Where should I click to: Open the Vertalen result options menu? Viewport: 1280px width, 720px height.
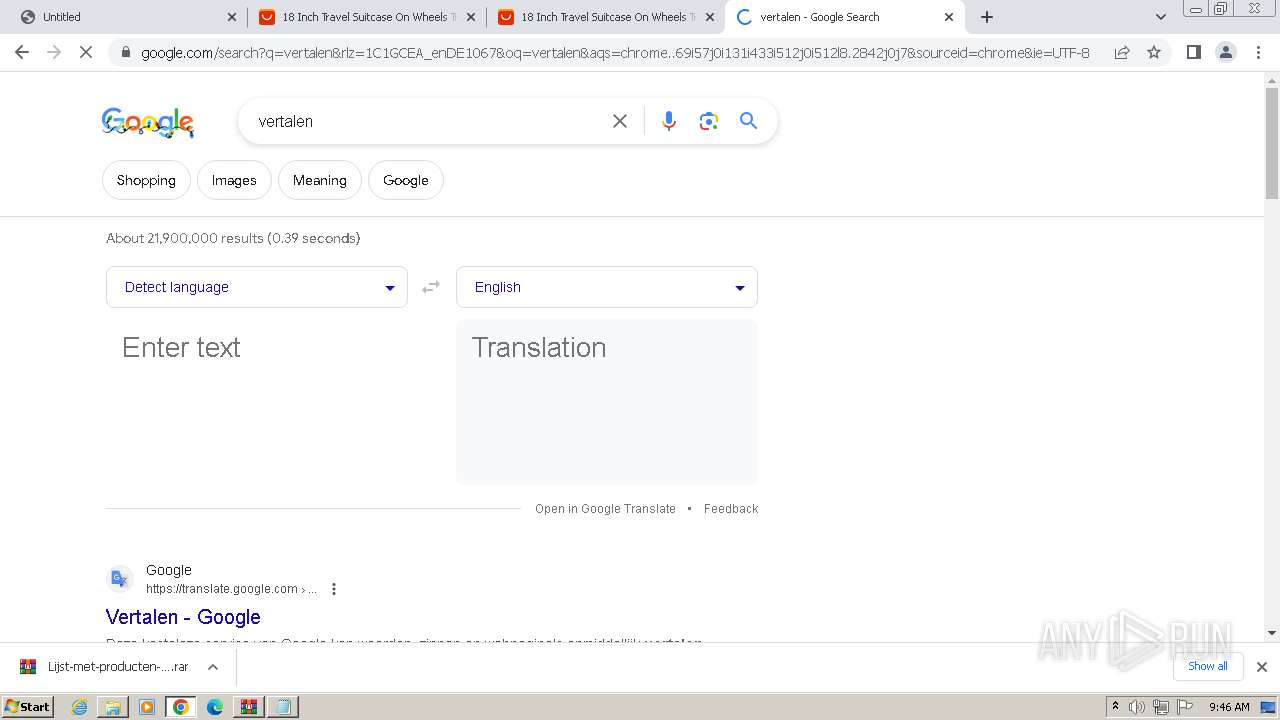pos(334,589)
